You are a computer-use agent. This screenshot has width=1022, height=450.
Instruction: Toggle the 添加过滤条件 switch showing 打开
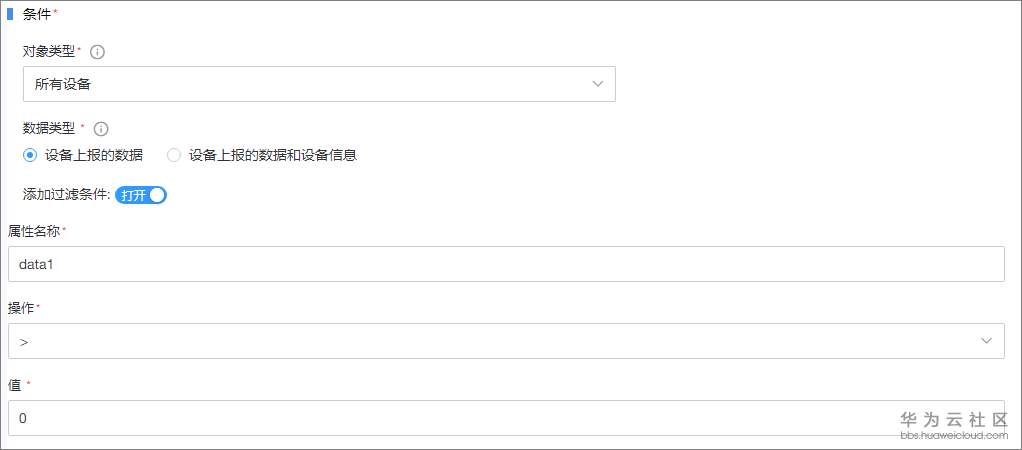click(x=141, y=195)
